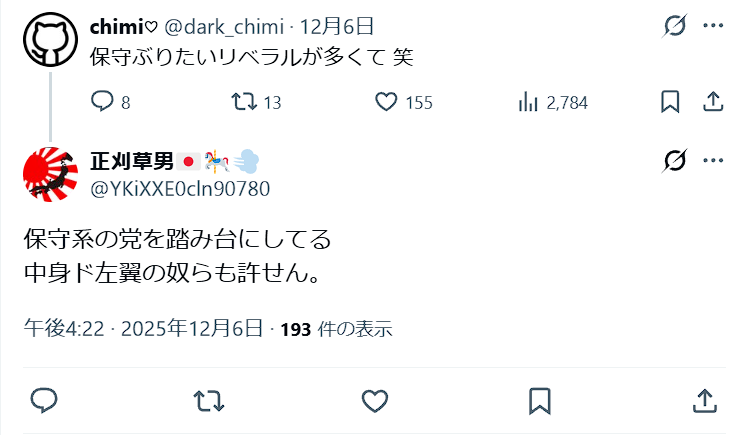Repost chimi's tweet with 13 reposts
Screen dimensions: 746x435
[x=244, y=101]
